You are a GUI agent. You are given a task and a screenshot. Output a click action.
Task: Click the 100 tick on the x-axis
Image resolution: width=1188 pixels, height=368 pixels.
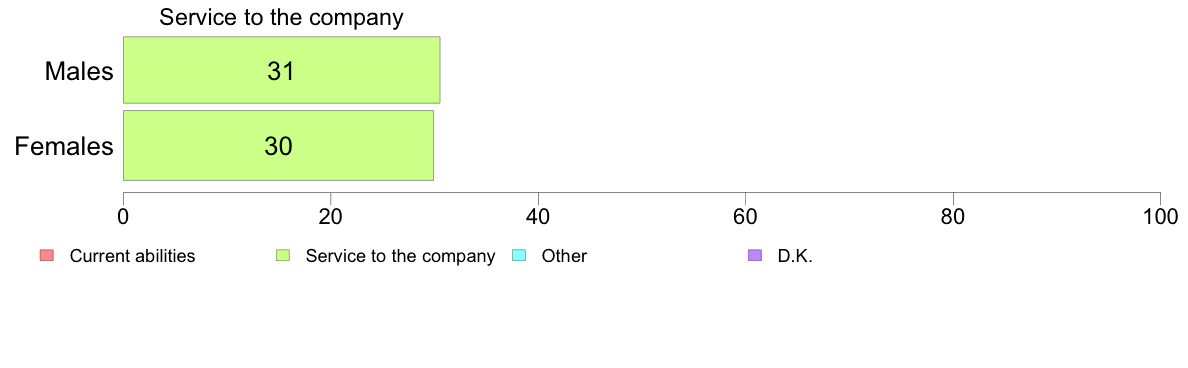tap(1160, 216)
